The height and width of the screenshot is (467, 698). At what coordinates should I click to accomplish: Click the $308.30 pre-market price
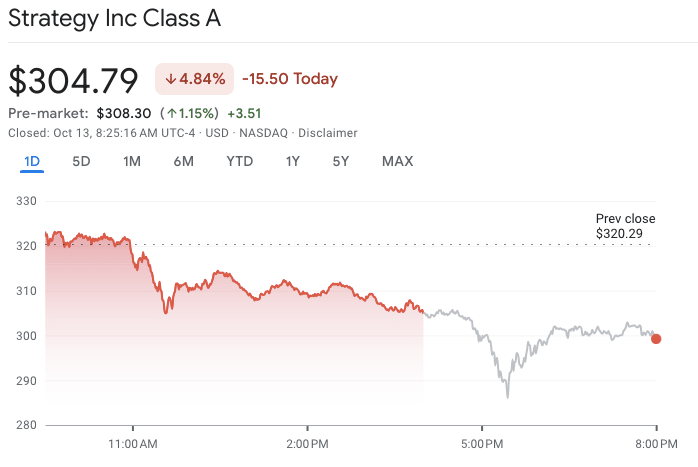click(124, 114)
